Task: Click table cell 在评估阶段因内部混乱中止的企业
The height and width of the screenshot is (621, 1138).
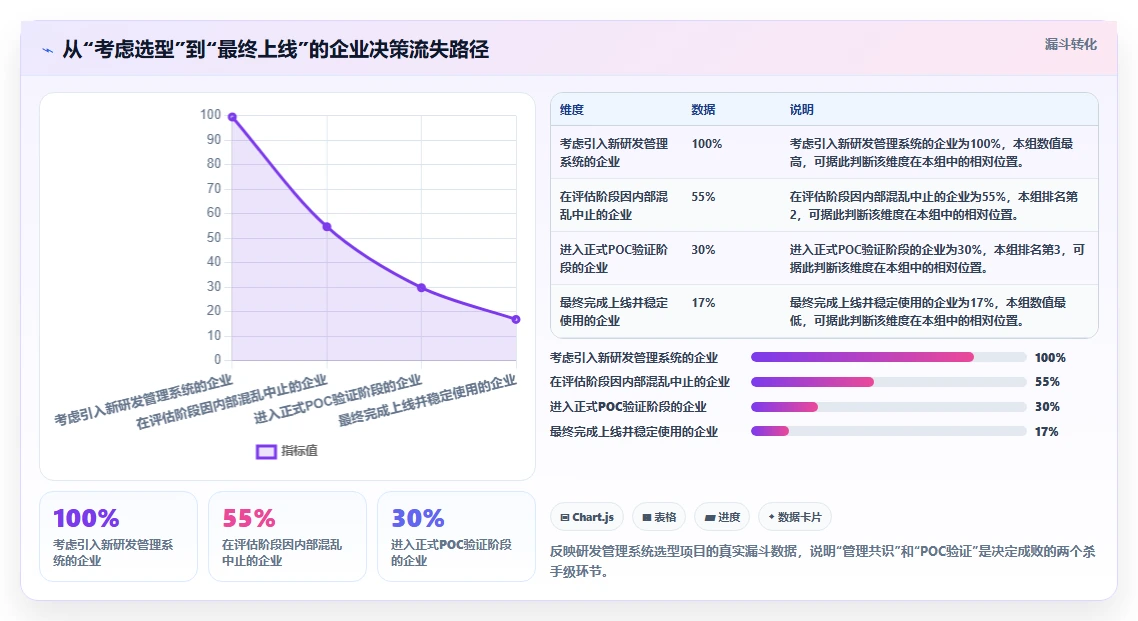Action: pyautogui.click(x=614, y=205)
